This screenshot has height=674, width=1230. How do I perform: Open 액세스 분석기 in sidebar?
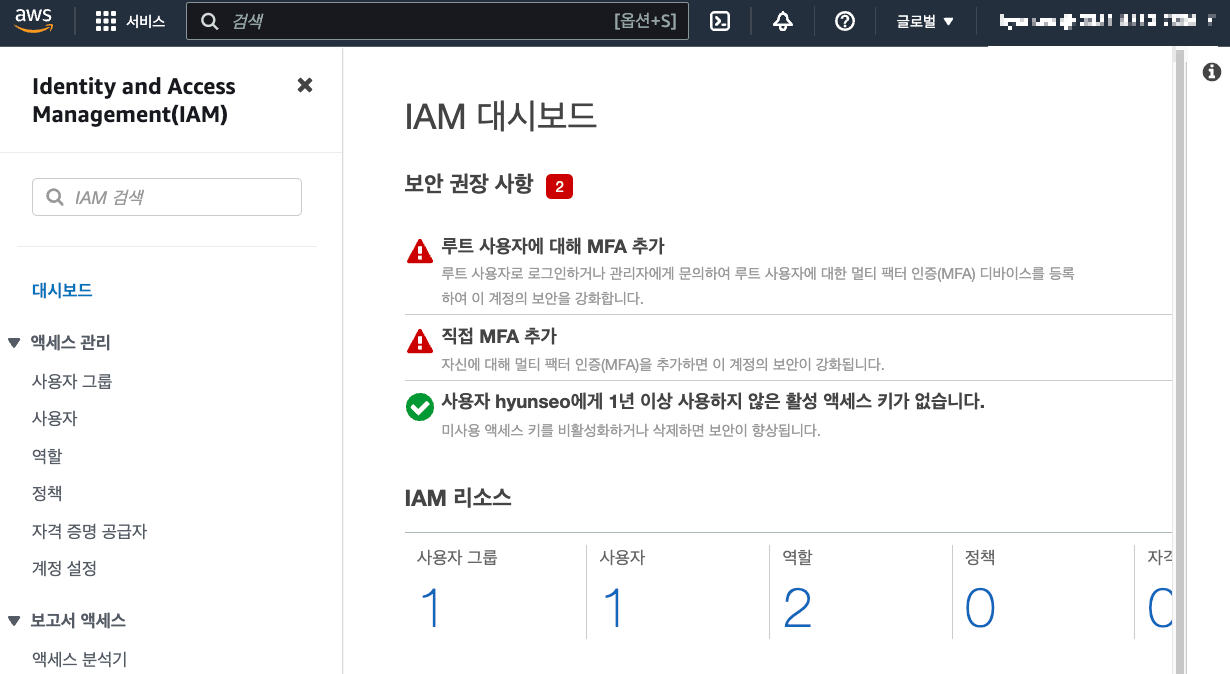tap(80, 659)
